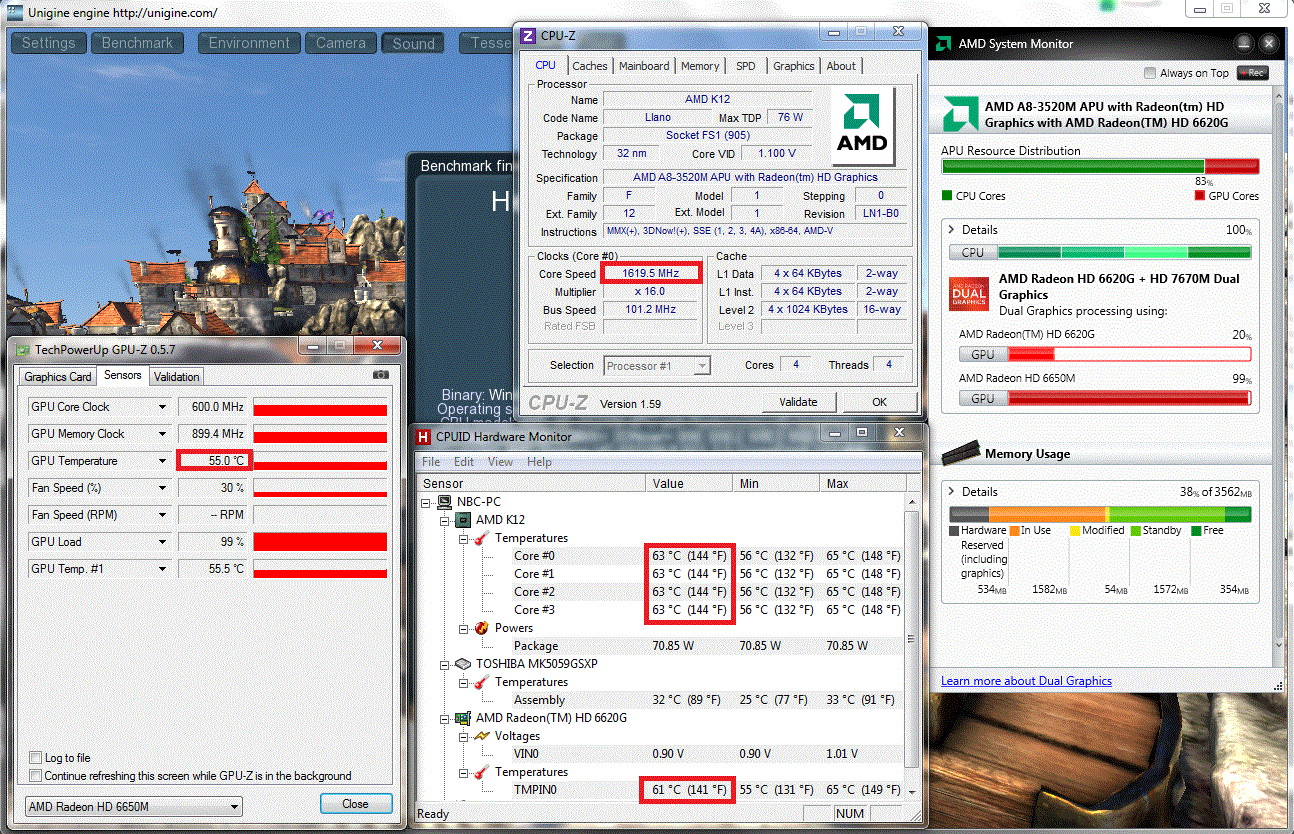
Task: Click AMD logo in System Monitor title bar
Action: coord(943,43)
